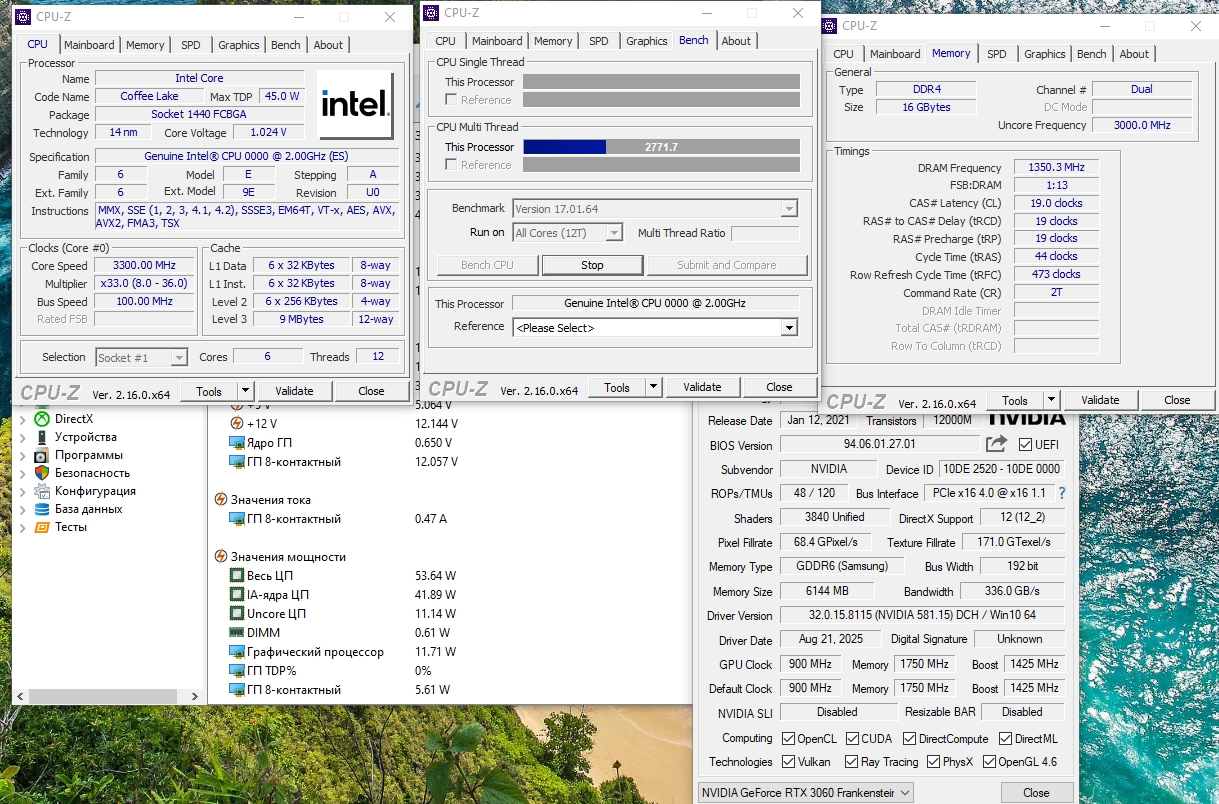Expand the Безопасность tree node
Screen dimensions: 1219x804
pos(23,473)
